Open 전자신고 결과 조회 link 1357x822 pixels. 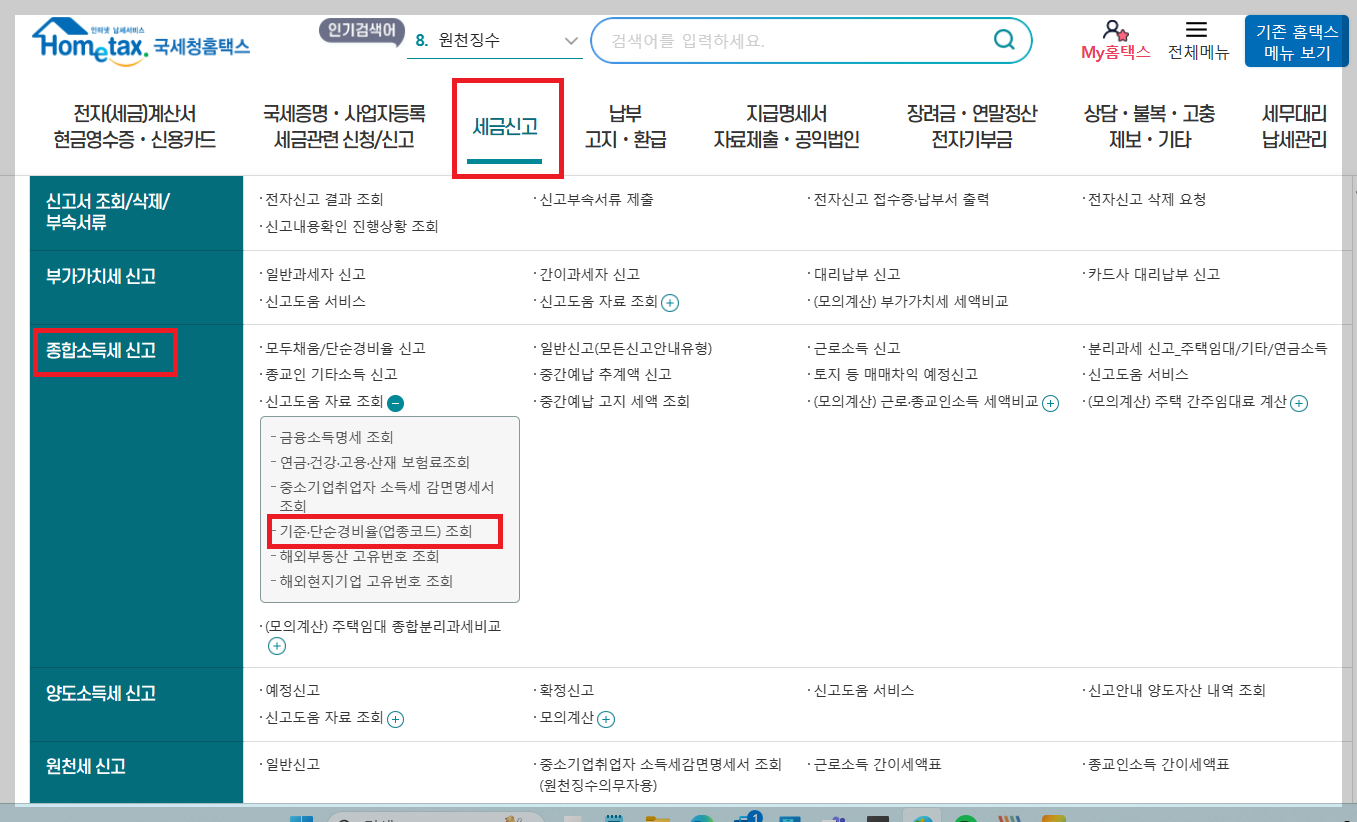(324, 200)
